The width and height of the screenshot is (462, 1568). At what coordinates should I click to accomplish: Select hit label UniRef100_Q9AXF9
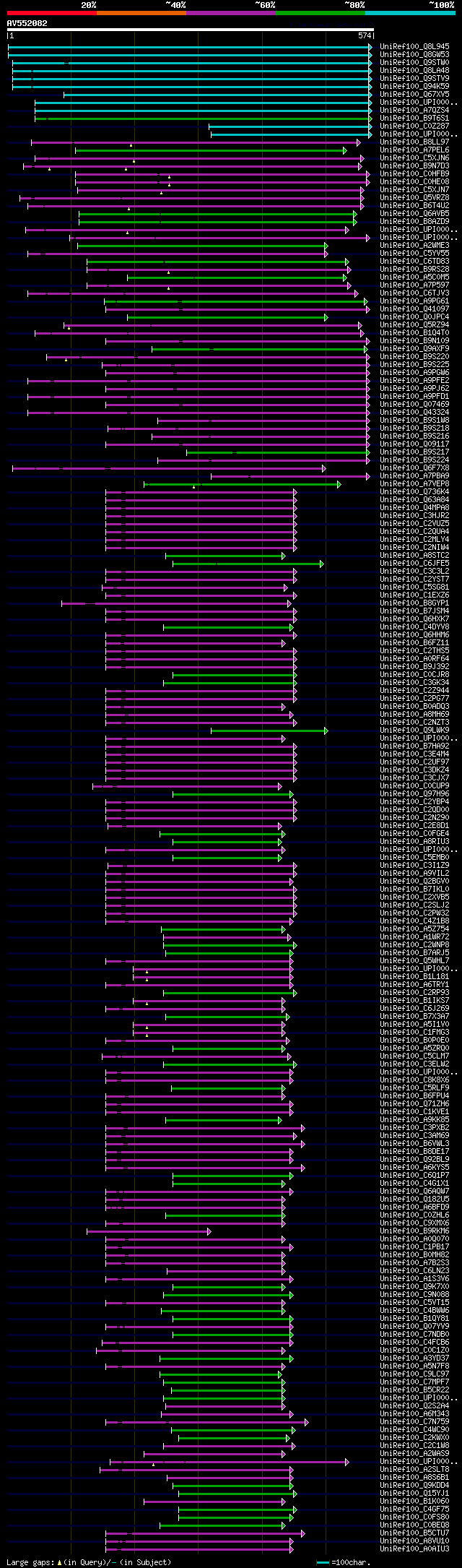click(414, 348)
